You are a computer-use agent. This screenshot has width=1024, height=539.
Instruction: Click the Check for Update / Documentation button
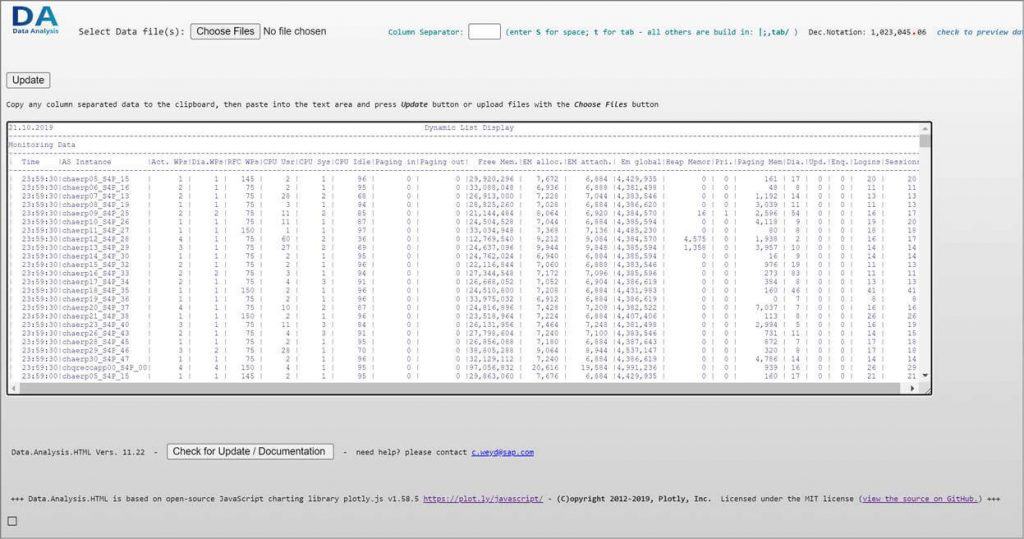tap(249, 451)
